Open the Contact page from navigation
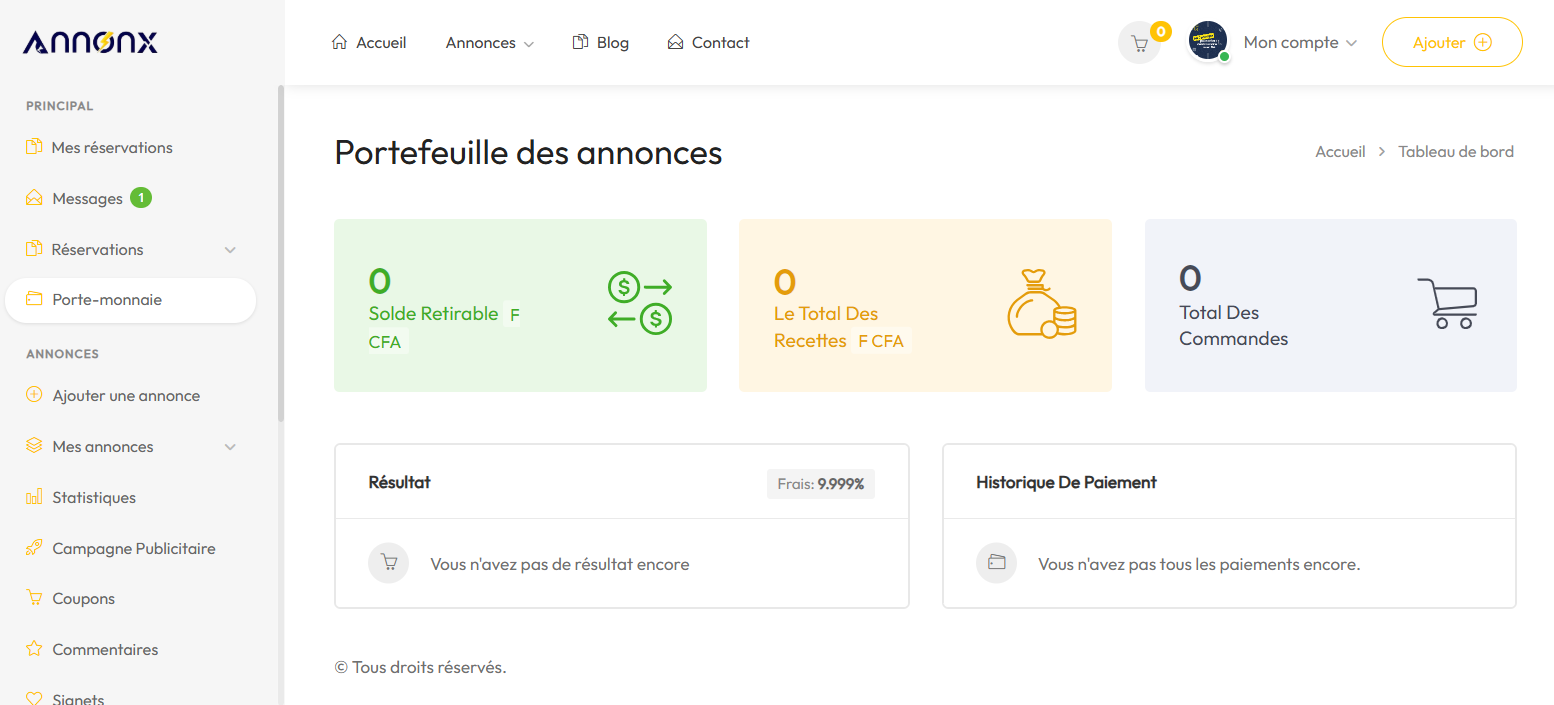This screenshot has width=1554, height=705. [708, 43]
